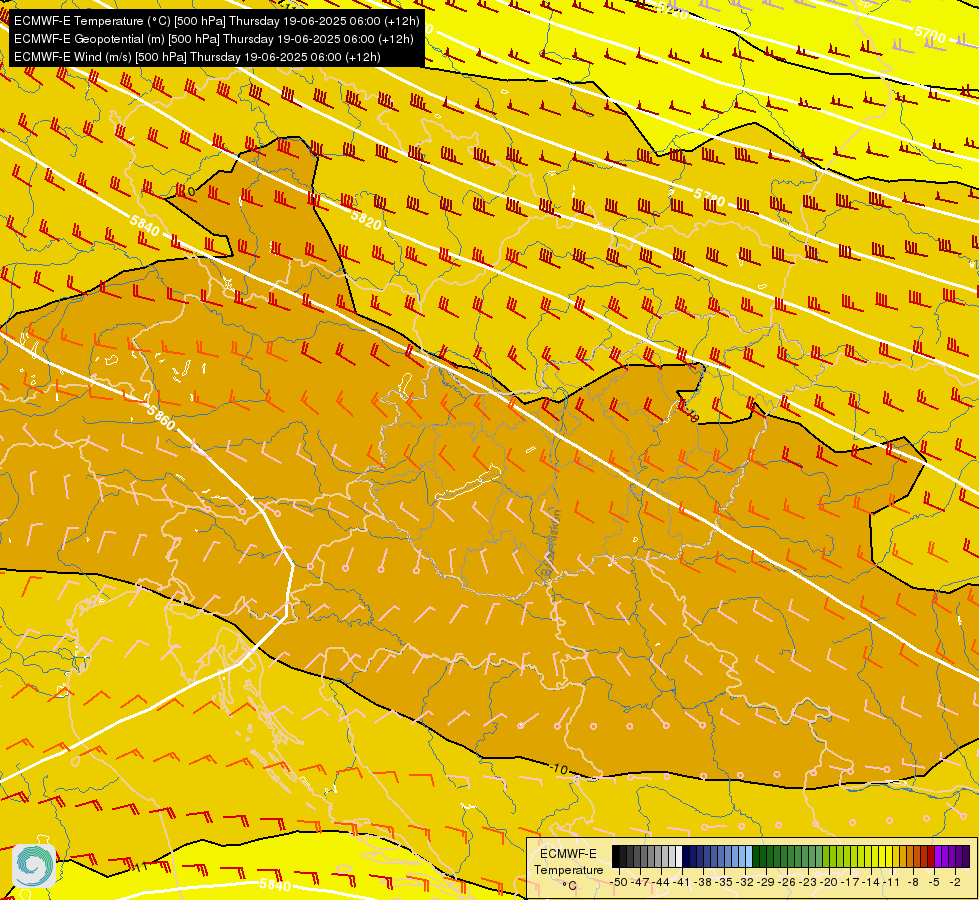The width and height of the screenshot is (979, 900).
Task: Pick the lightest blue swatch above -32
Action: click(x=749, y=856)
